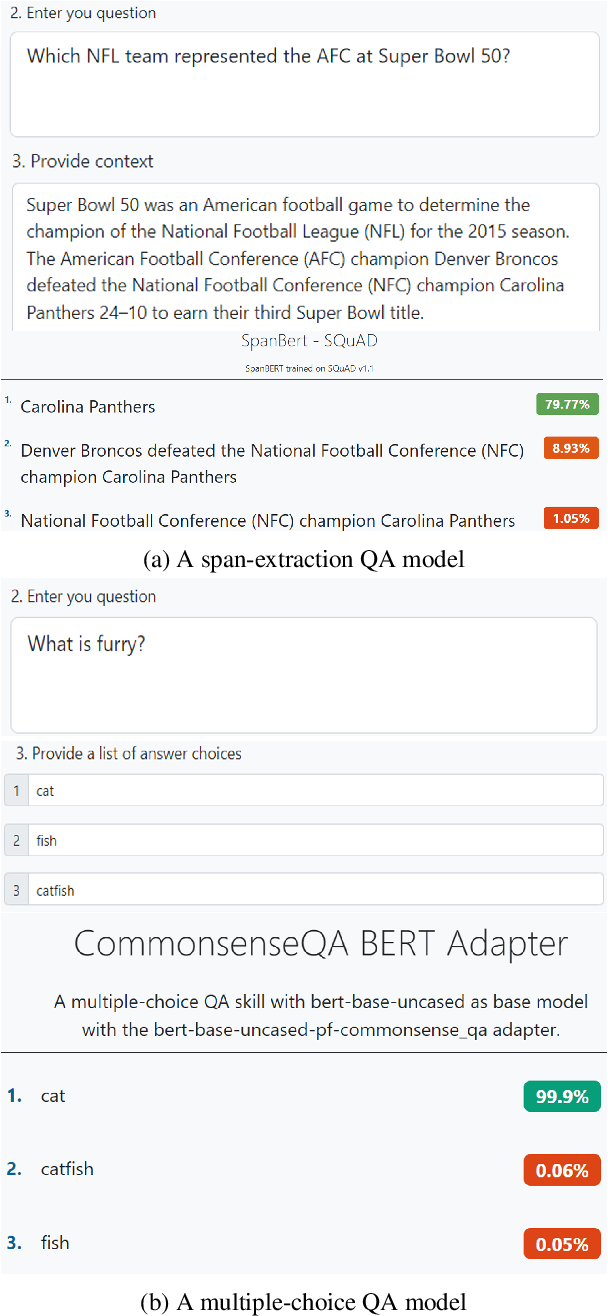
Task: Click the 0.06% confidence badge
Action: click(x=562, y=1169)
